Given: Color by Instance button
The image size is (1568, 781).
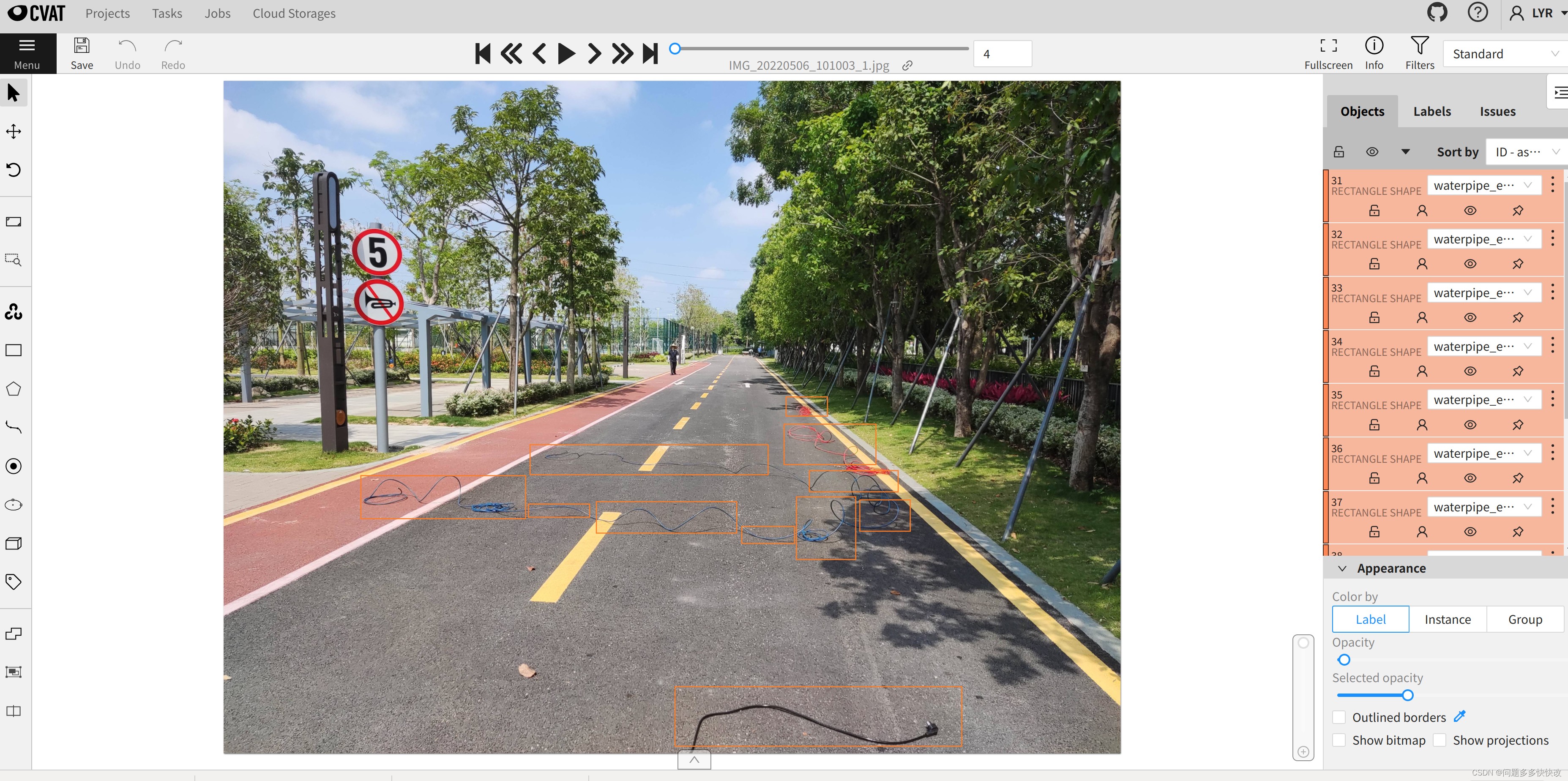Looking at the screenshot, I should [x=1447, y=619].
